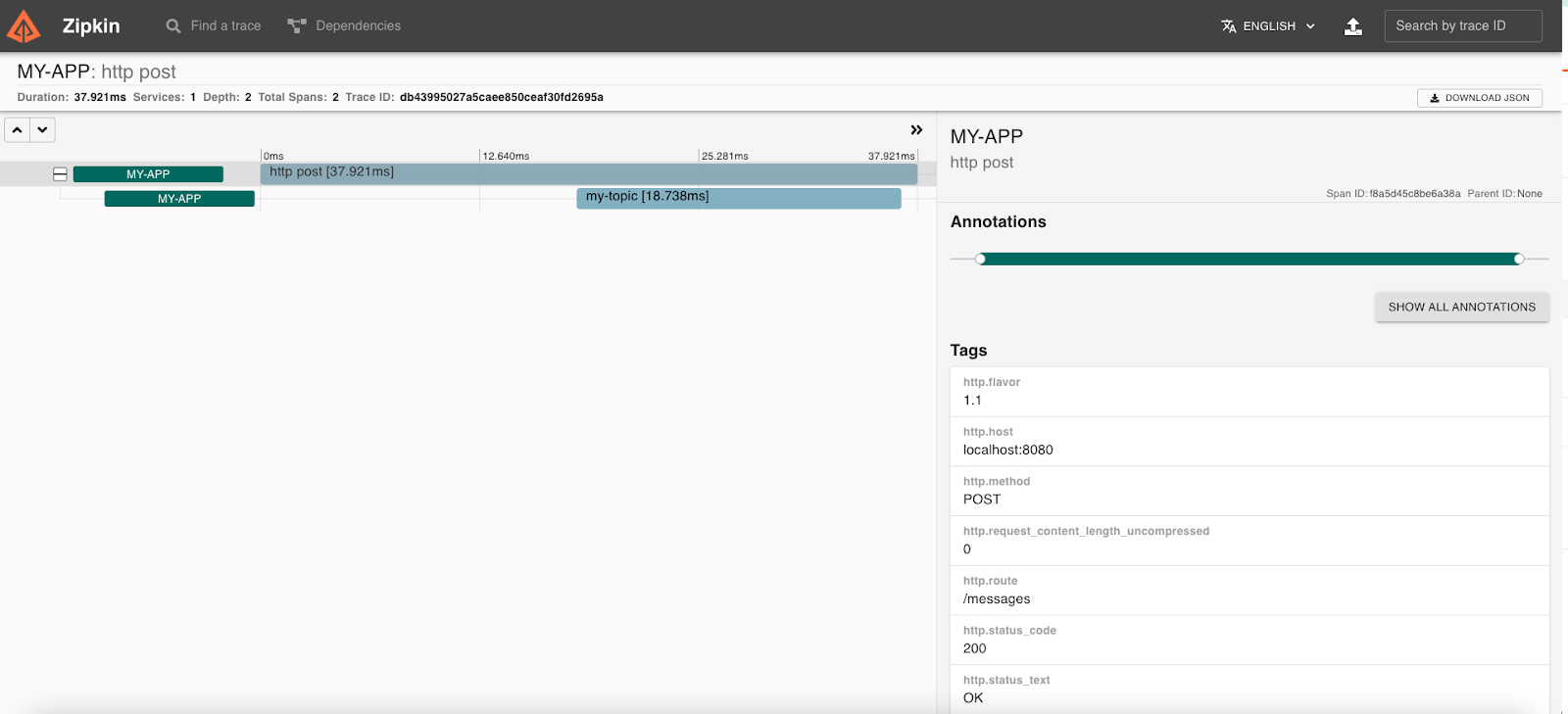Screen dimensions: 1568x714
Task: Click the Span ID value
Action: click(x=1415, y=194)
